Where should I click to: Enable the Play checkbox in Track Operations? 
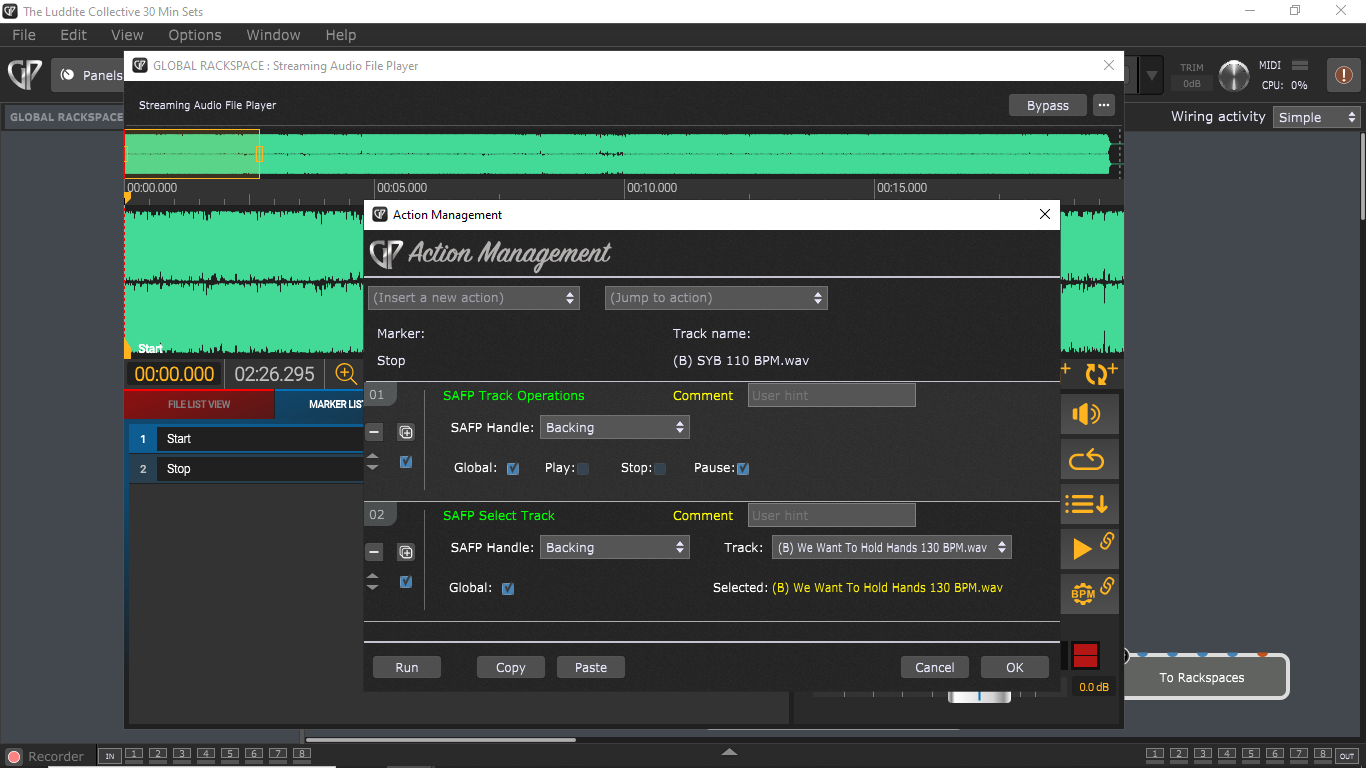(583, 468)
